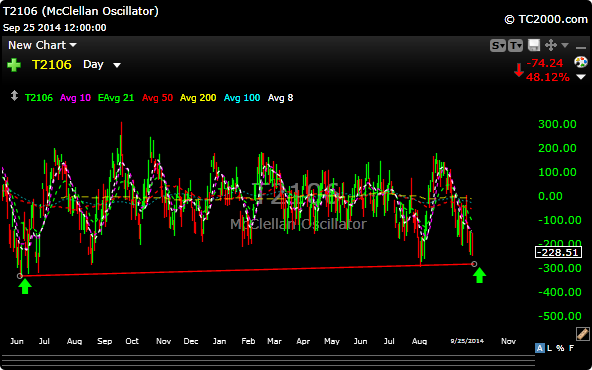Click the 48.12% percent change value
Image resolution: width=592 pixels, height=370 pixels.
click(547, 77)
